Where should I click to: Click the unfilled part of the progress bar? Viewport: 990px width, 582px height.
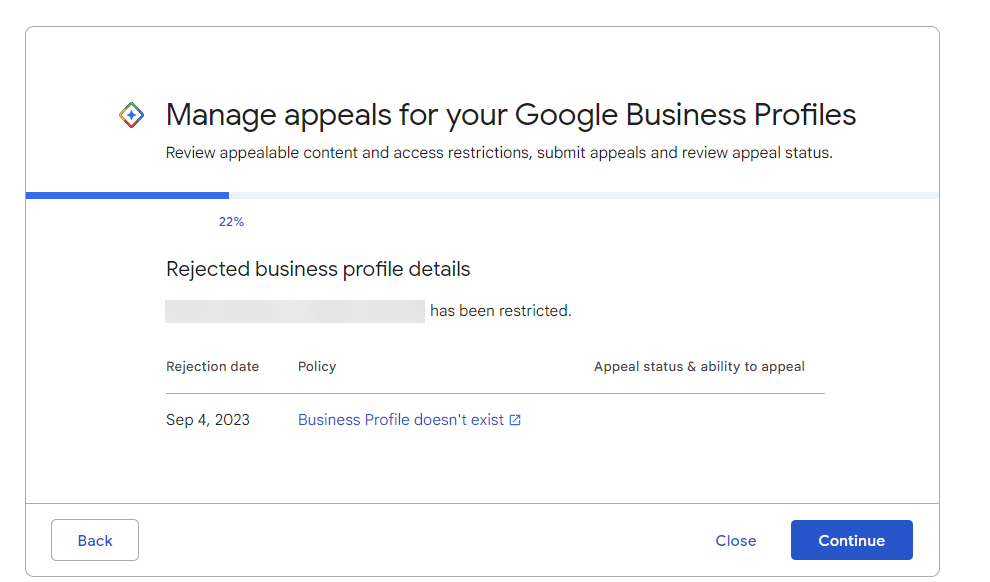click(580, 195)
